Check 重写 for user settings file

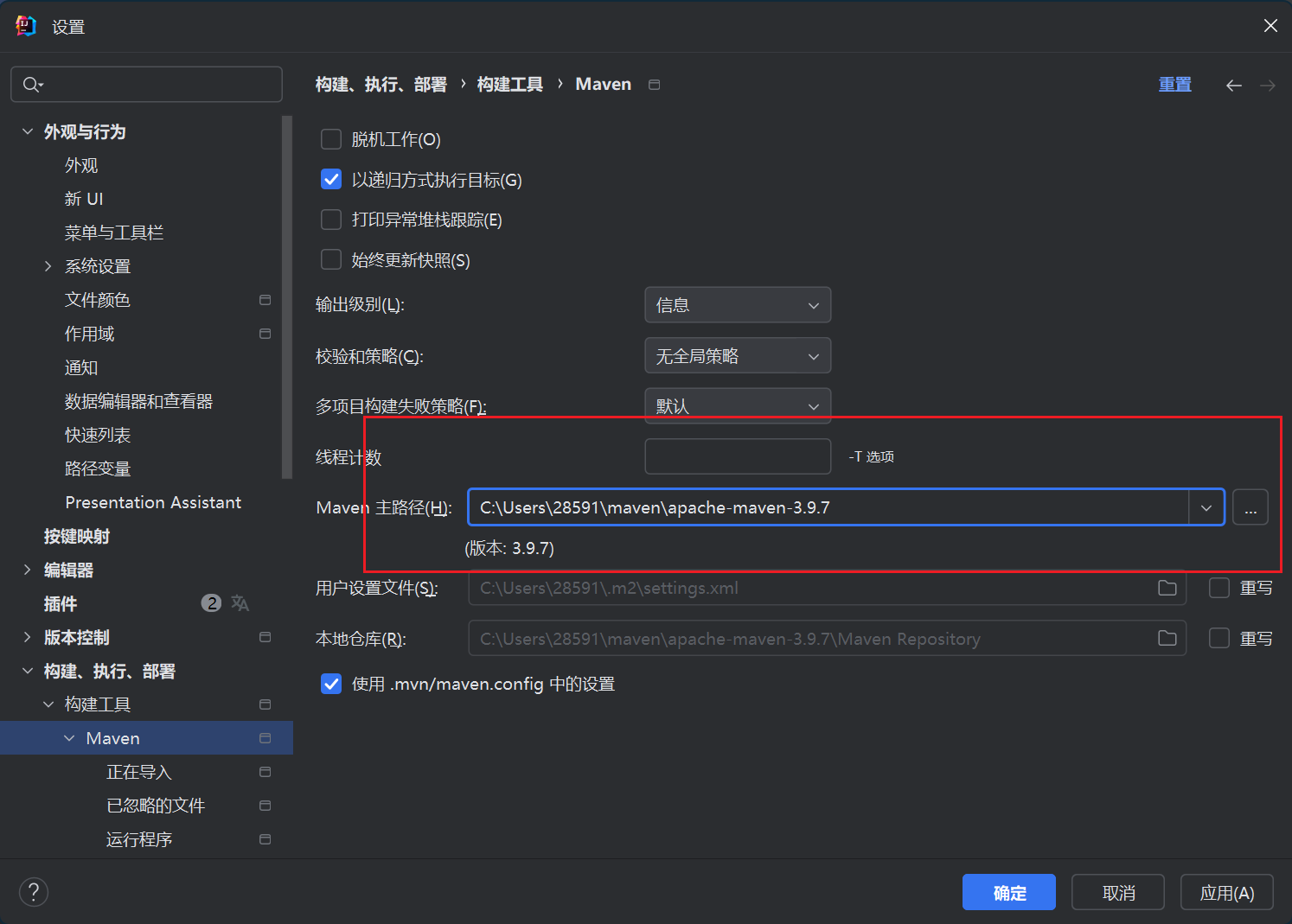[x=1219, y=588]
